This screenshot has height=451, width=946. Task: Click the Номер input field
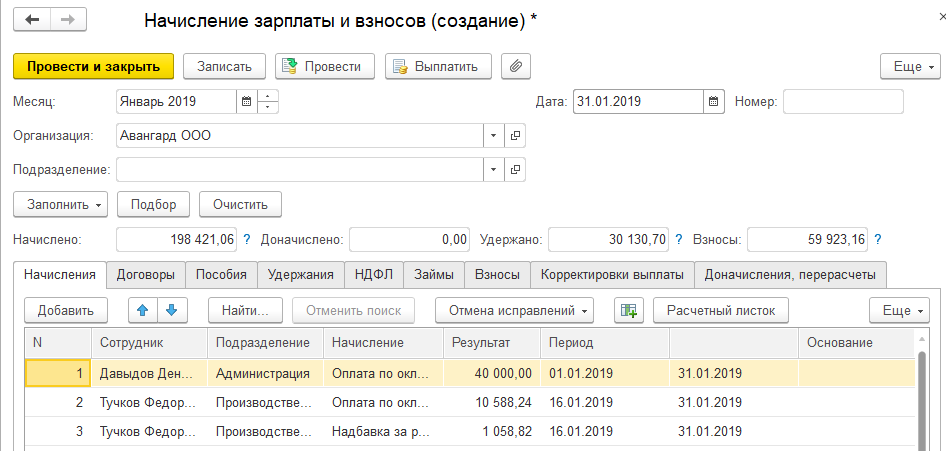tap(842, 102)
